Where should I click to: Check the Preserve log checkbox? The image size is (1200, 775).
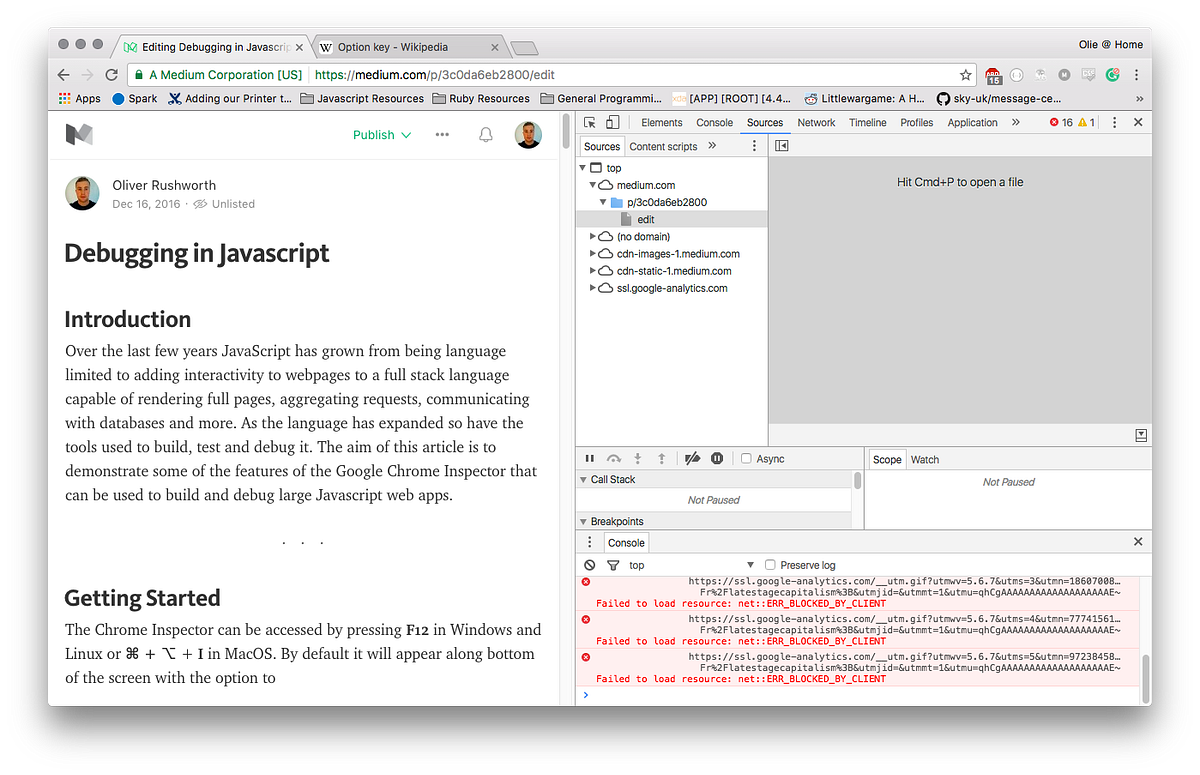point(770,564)
